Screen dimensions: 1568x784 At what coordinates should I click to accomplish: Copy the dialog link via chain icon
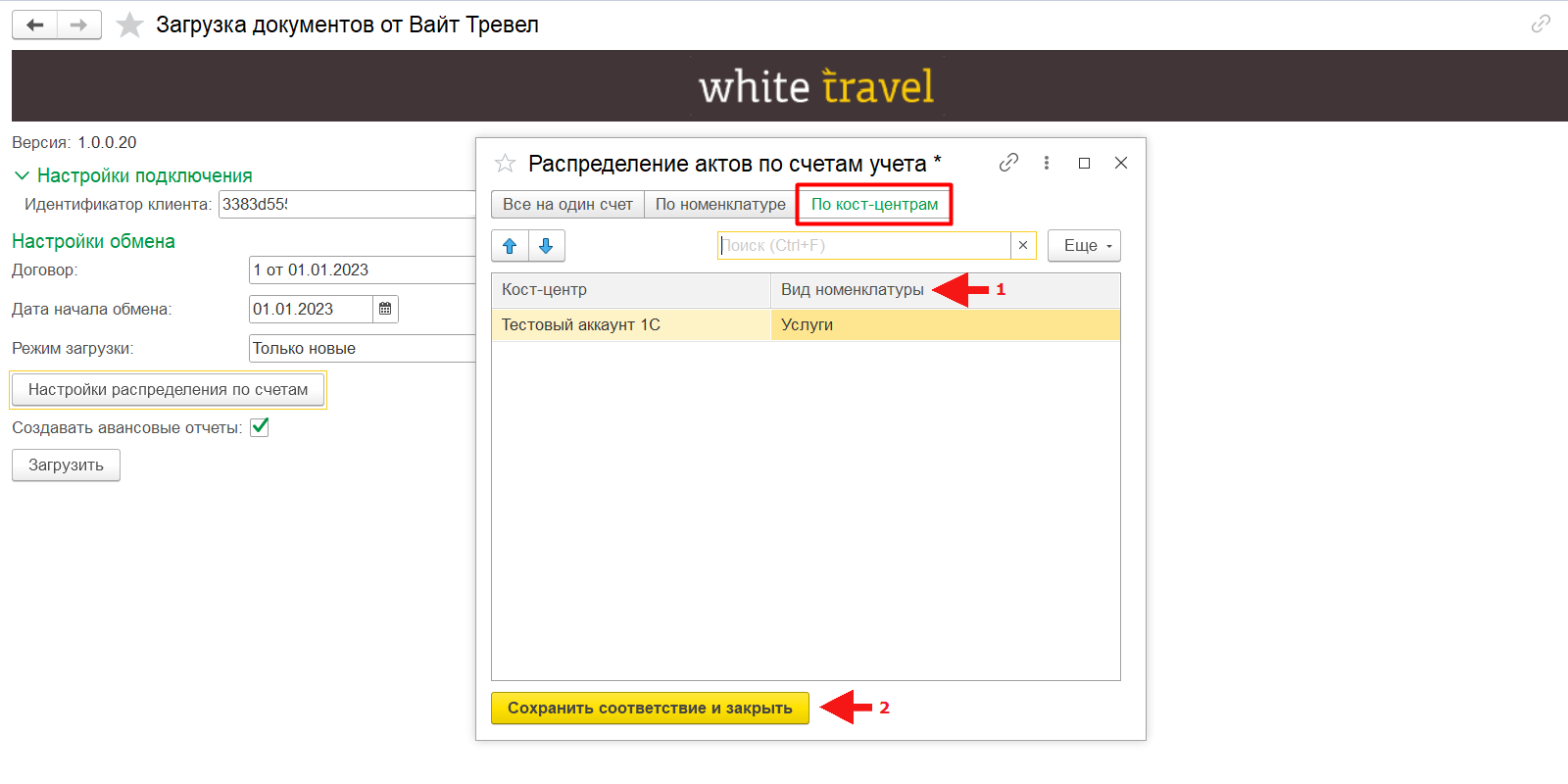point(1008,163)
